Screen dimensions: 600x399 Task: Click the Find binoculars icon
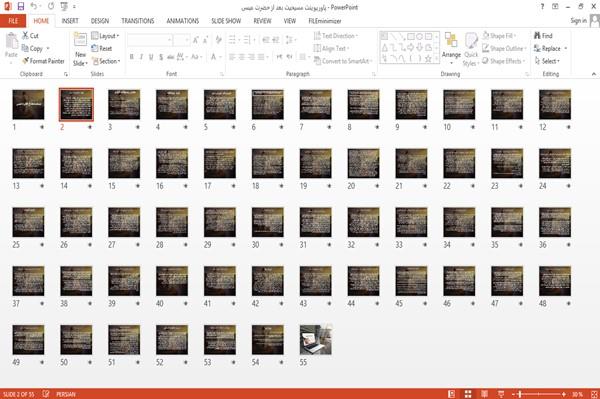pos(538,36)
